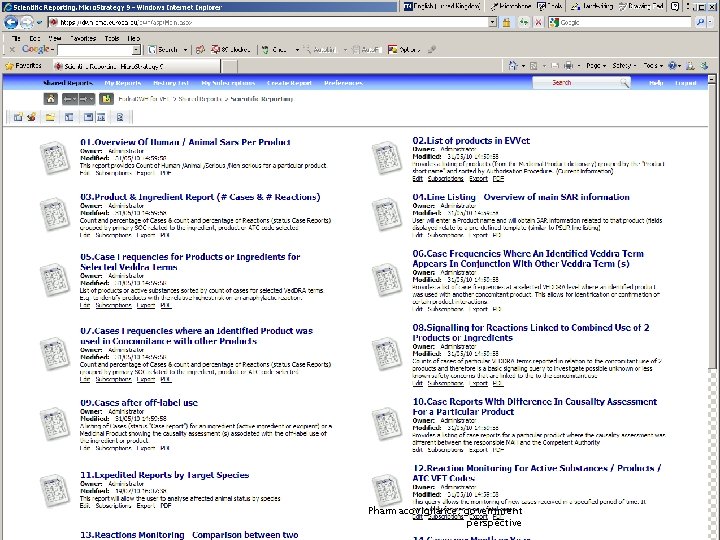Expand the Google toolbar search field dropdown
Image resolution: width=720 pixels, height=540 pixels.
pyautogui.click(x=136, y=50)
